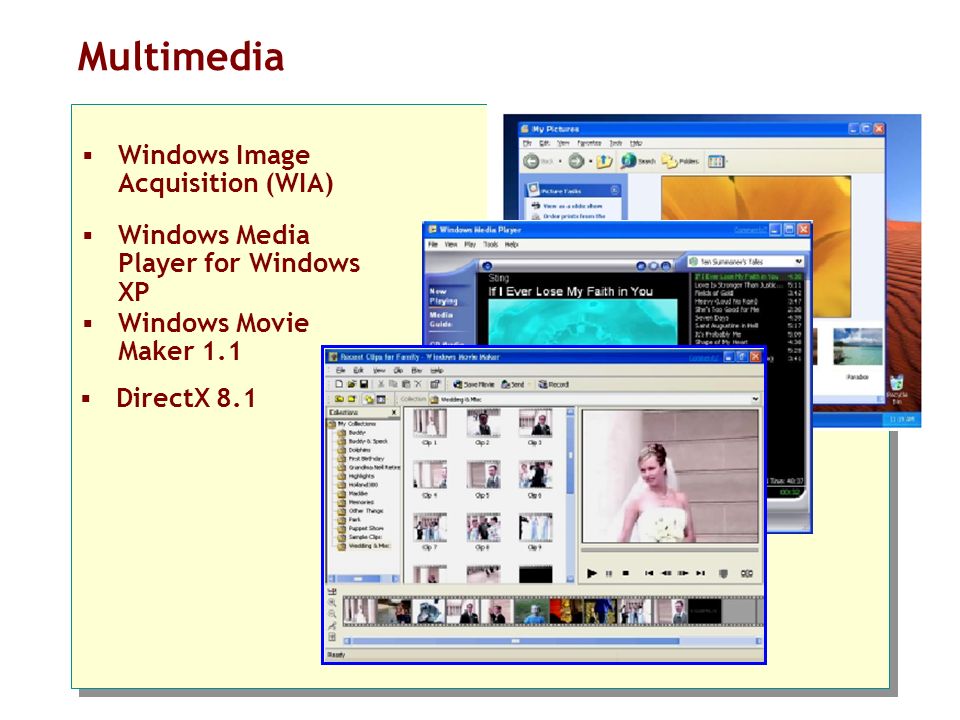The image size is (960, 720).
Task: Select Clip 5 thumbnail in Movie Maker
Action: 483,474
